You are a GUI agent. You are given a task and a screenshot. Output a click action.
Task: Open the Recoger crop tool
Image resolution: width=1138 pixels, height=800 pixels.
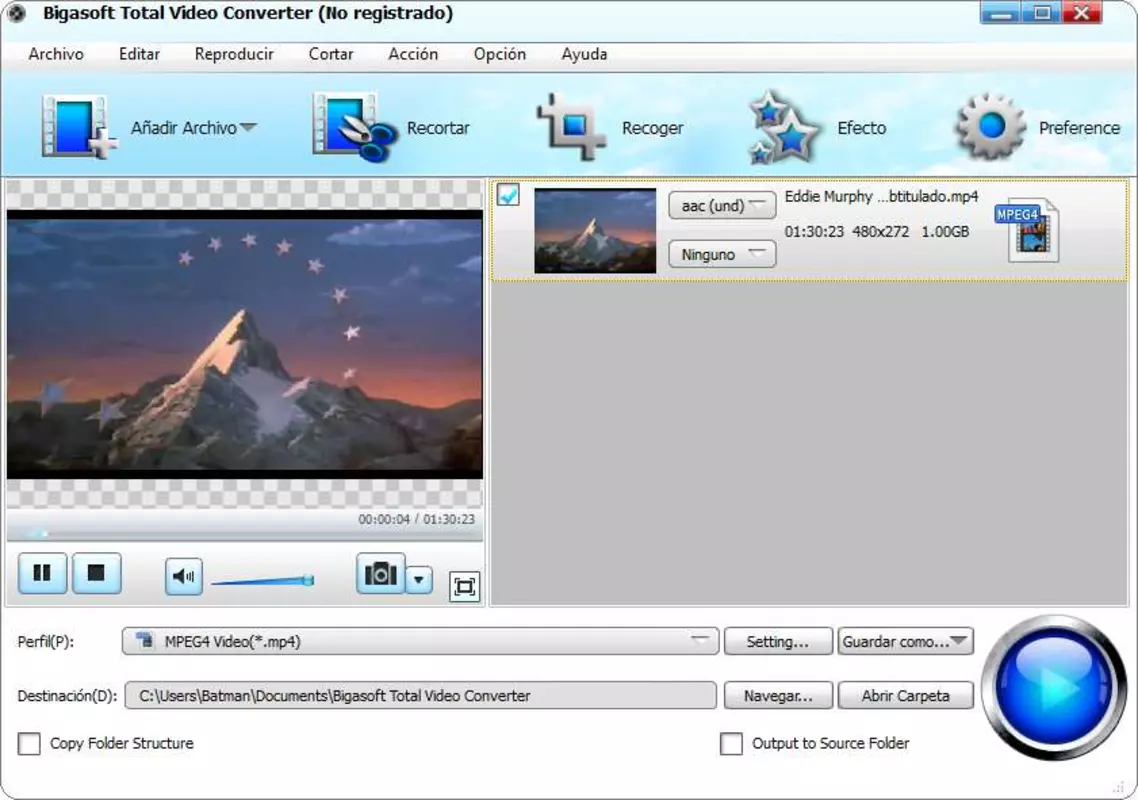(x=571, y=127)
